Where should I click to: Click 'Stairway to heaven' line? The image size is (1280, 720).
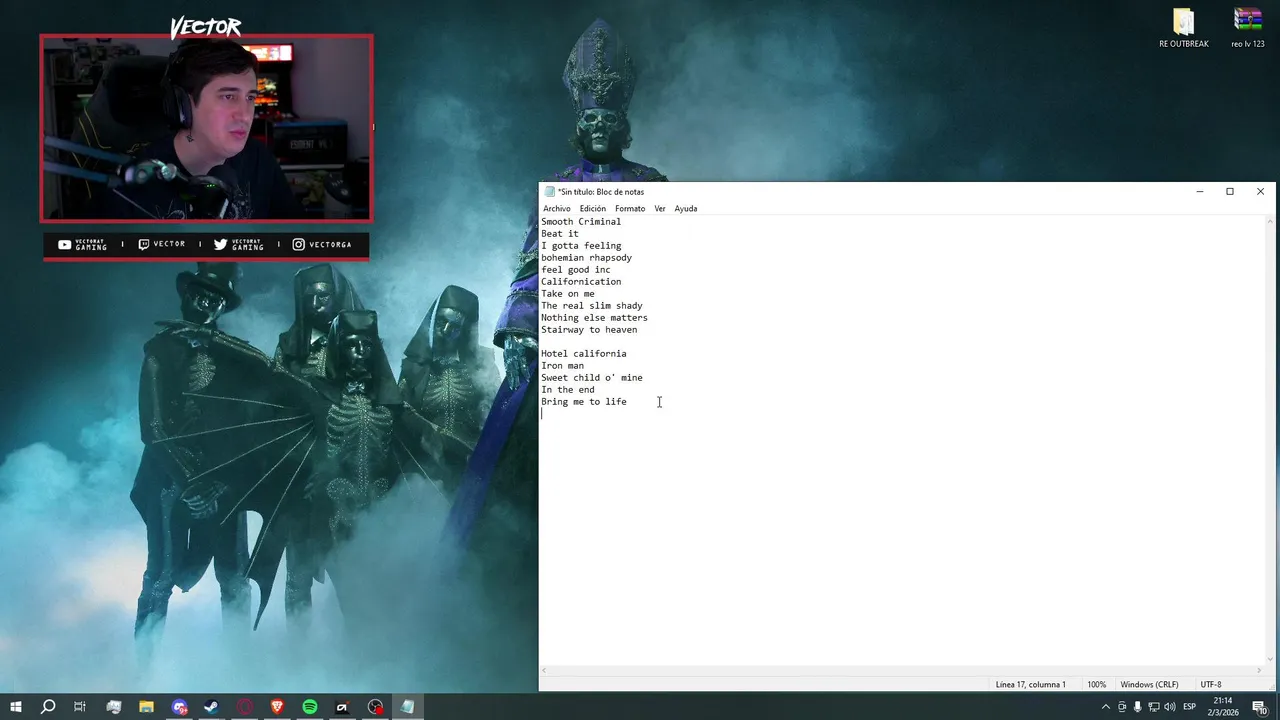coord(589,329)
